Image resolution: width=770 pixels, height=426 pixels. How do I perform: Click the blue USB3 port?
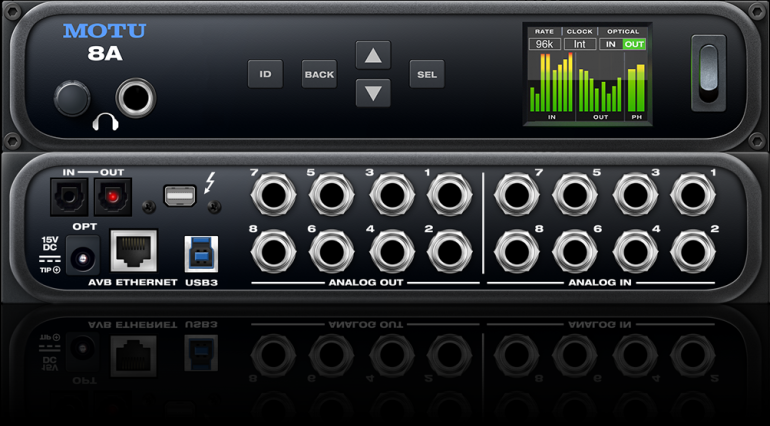pos(201,252)
